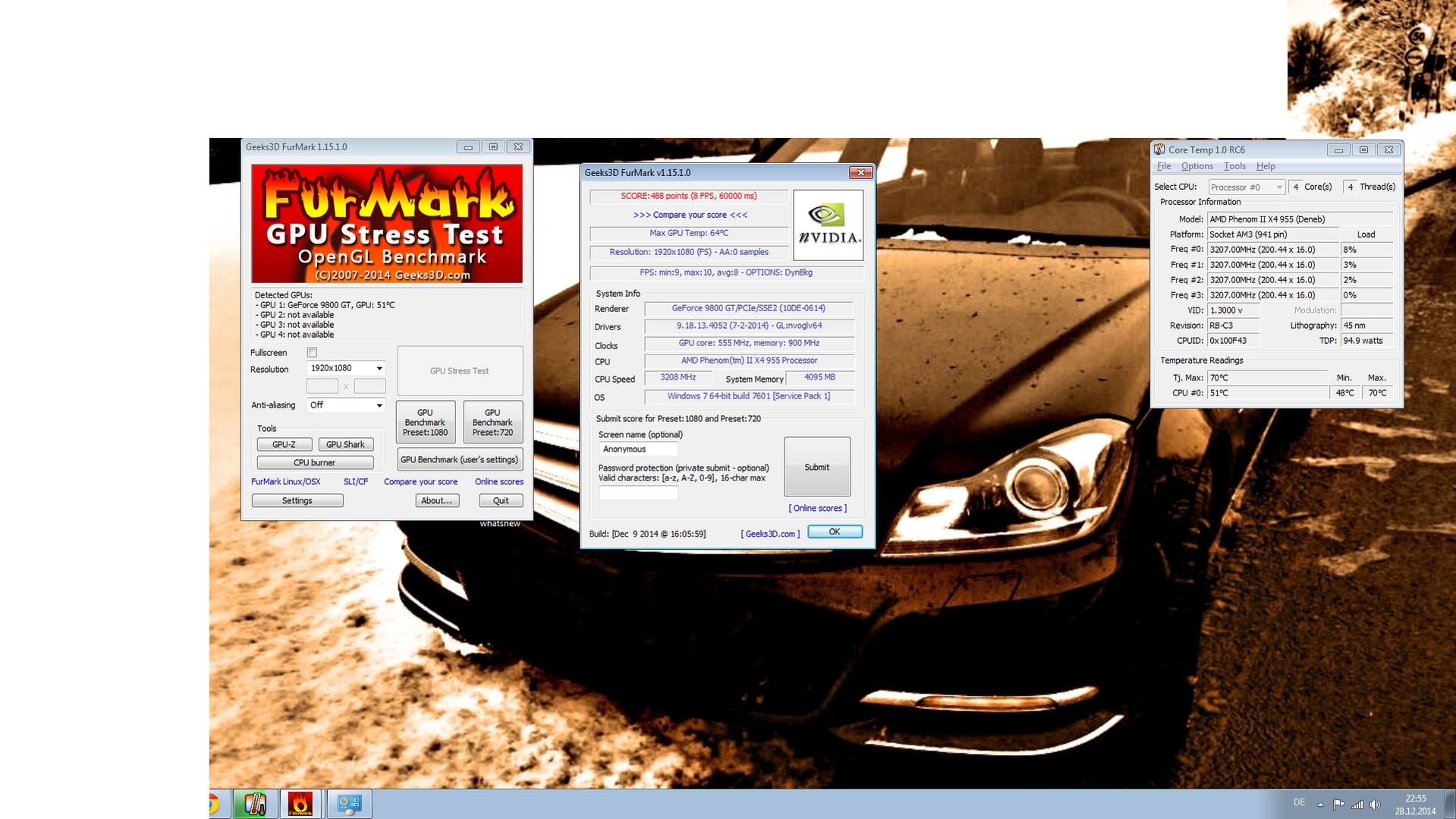1456x819 pixels.
Task: Click the custom resolution width field
Action: click(x=322, y=386)
